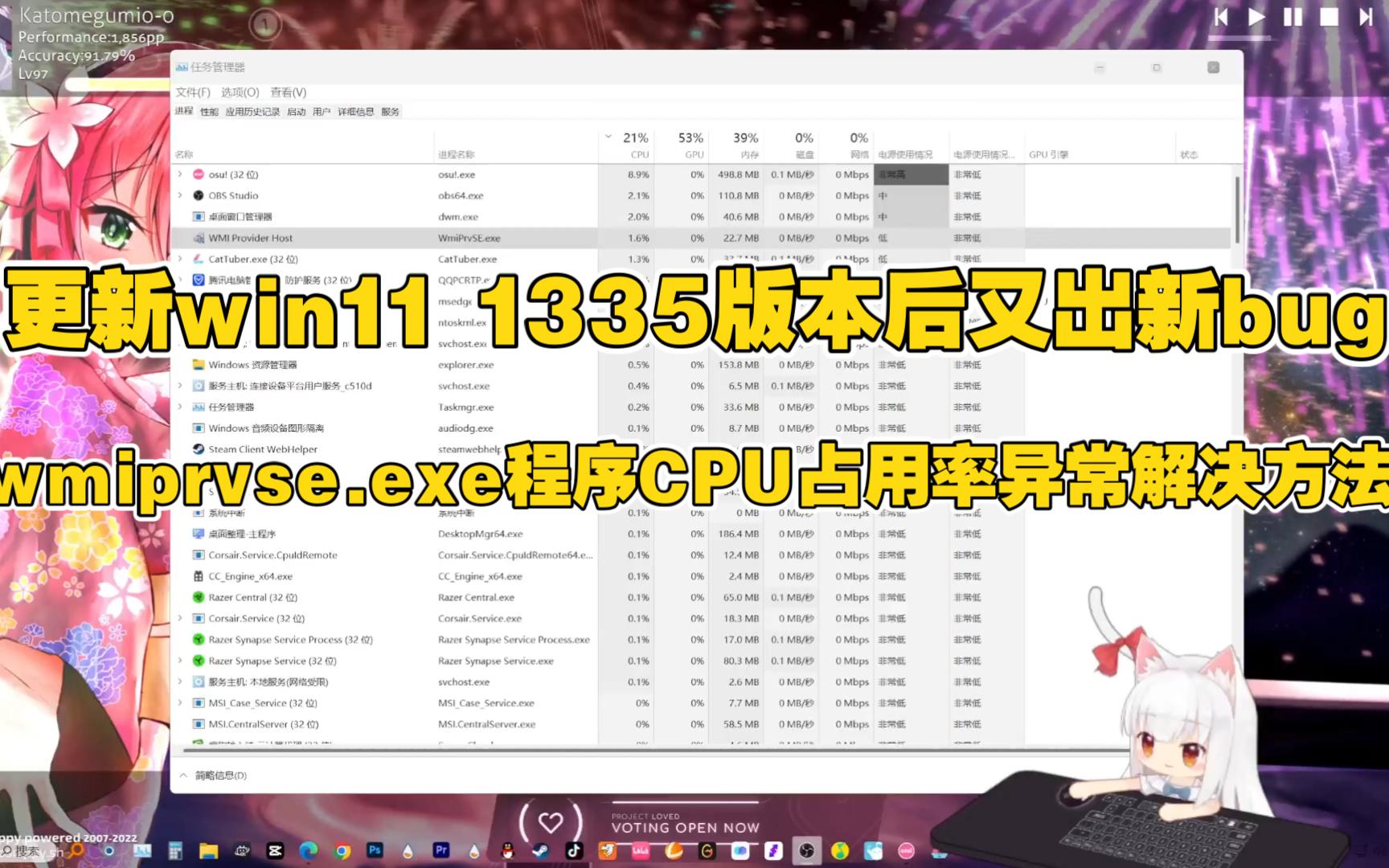Open Google Chrome from the taskbar
The image size is (1389, 868).
(x=342, y=850)
